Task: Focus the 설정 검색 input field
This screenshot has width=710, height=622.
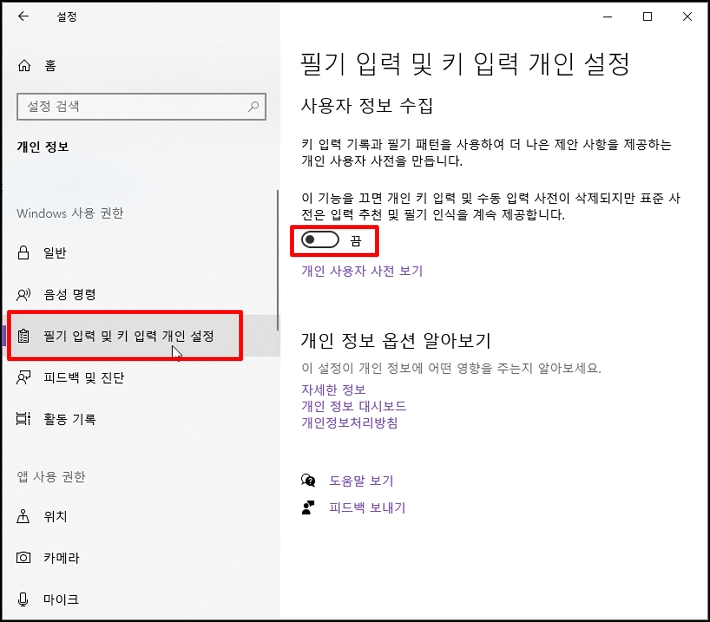Action: click(141, 107)
